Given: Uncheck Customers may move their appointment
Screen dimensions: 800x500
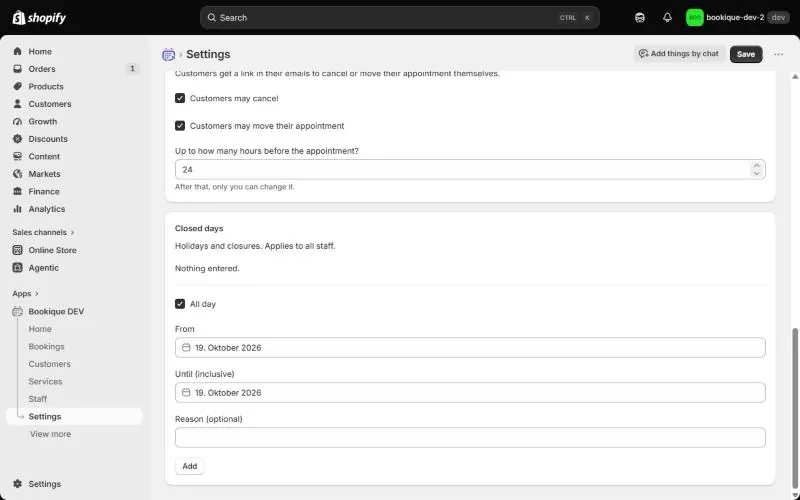Looking at the screenshot, I should pyautogui.click(x=180, y=126).
